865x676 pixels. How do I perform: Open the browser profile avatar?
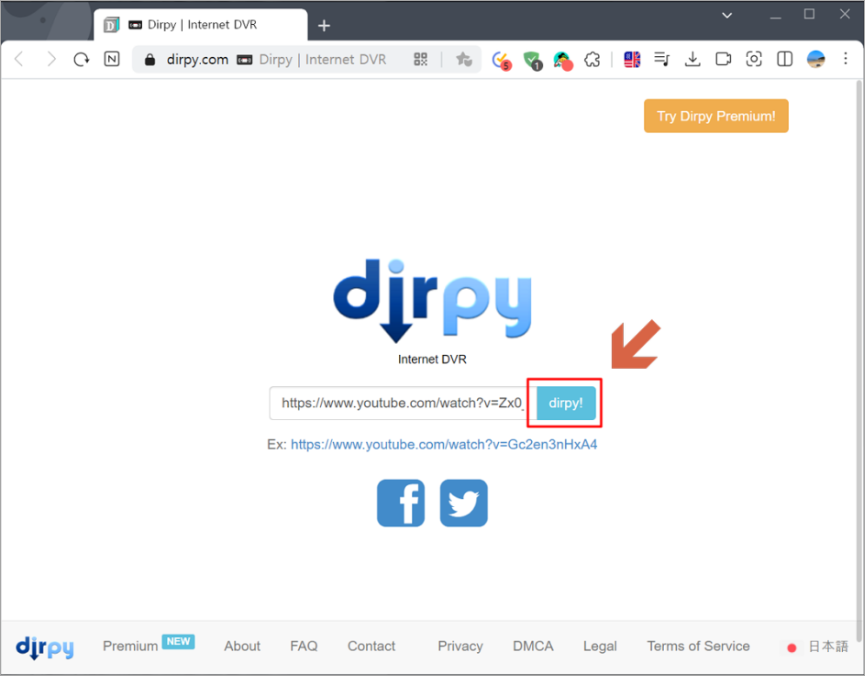point(815,59)
